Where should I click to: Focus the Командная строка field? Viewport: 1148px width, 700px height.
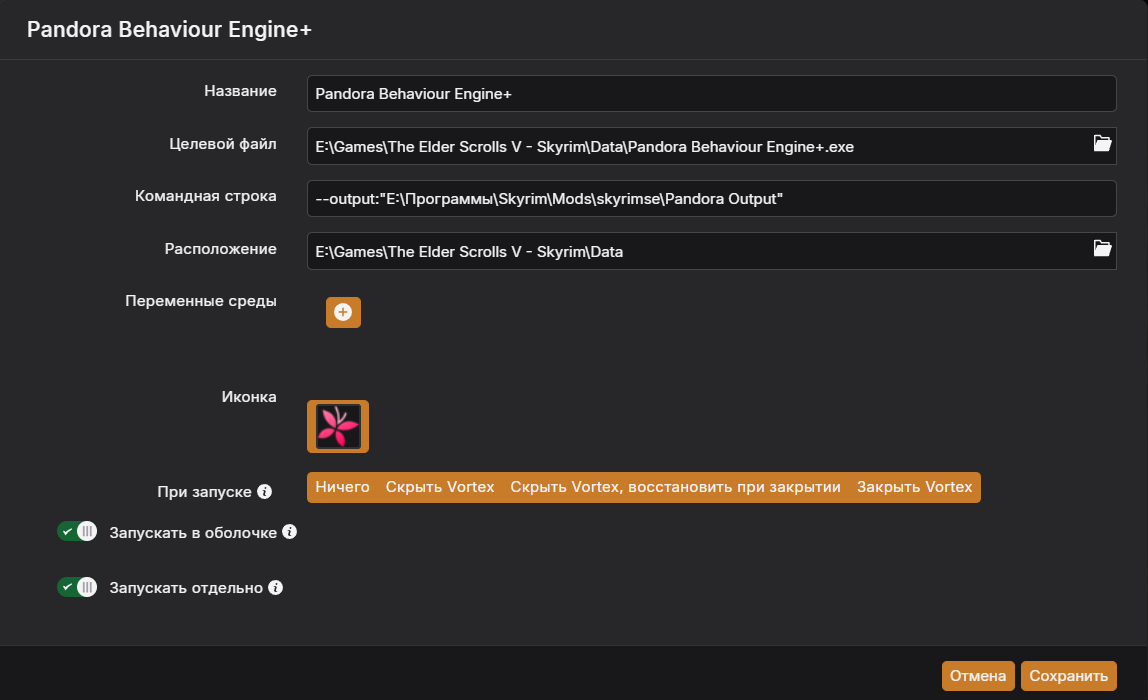tap(711, 198)
